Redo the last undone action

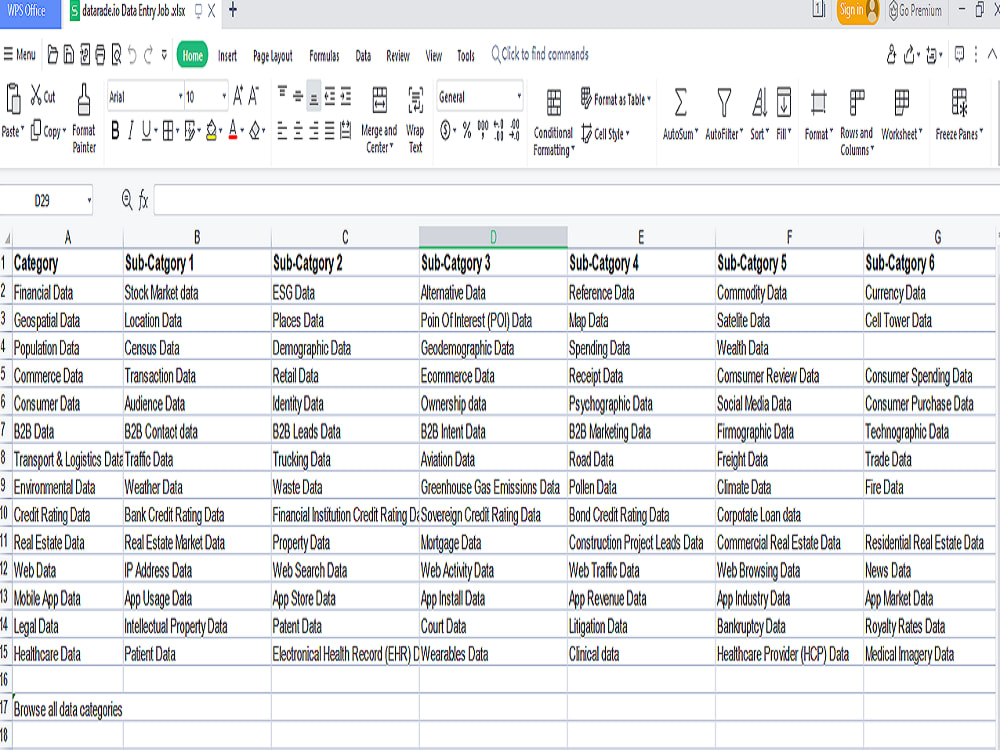pos(148,55)
